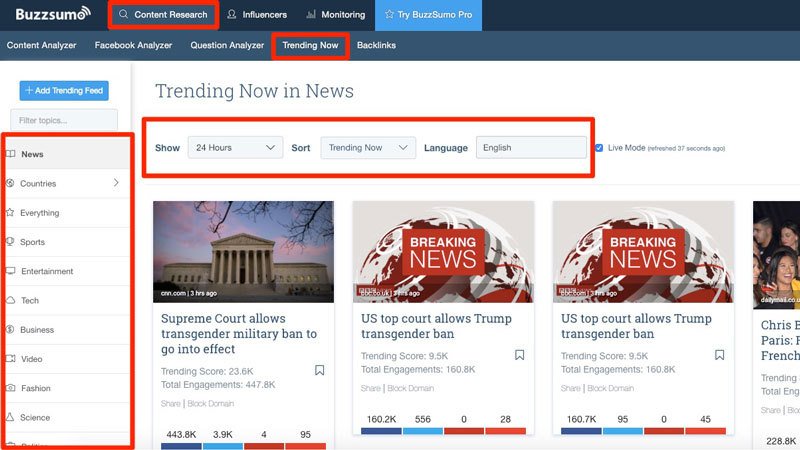Open the Content Research tab
The height and width of the screenshot is (450, 800).
(x=164, y=14)
